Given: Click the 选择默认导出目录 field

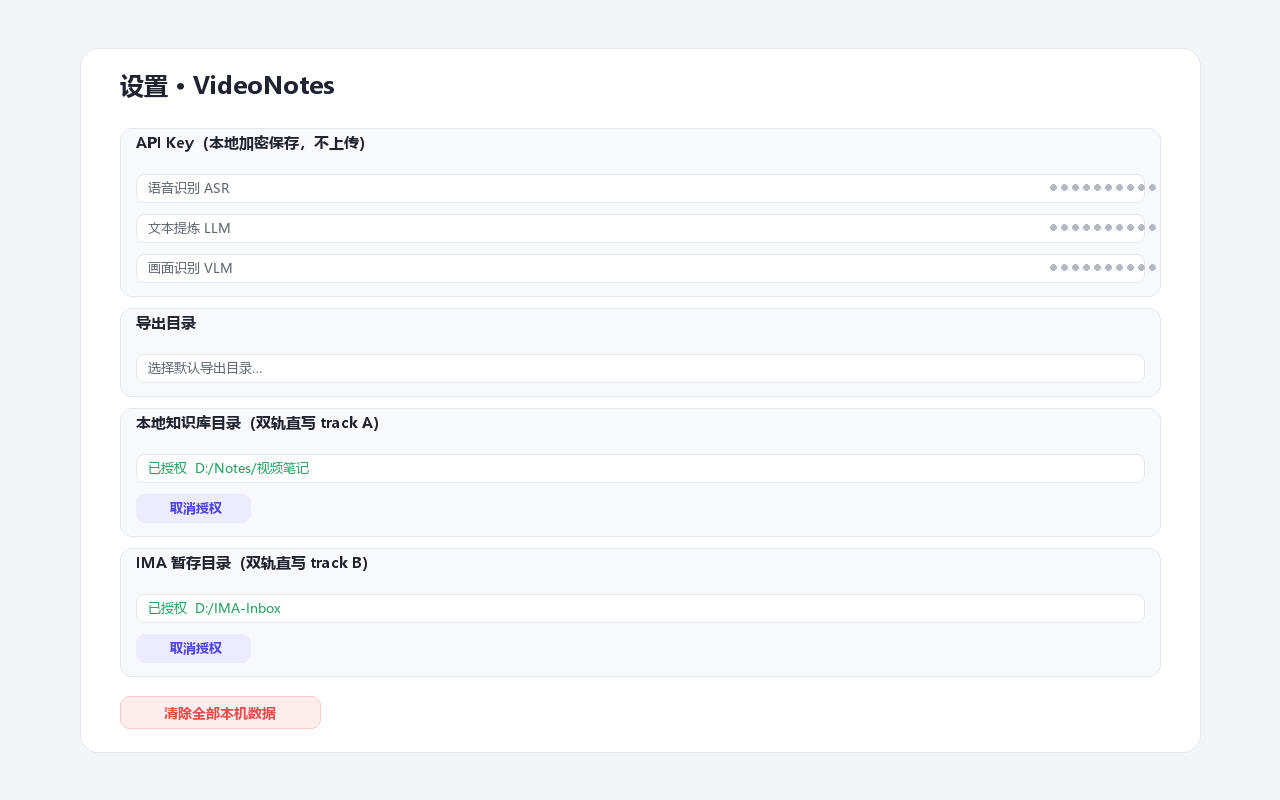Looking at the screenshot, I should [x=640, y=368].
